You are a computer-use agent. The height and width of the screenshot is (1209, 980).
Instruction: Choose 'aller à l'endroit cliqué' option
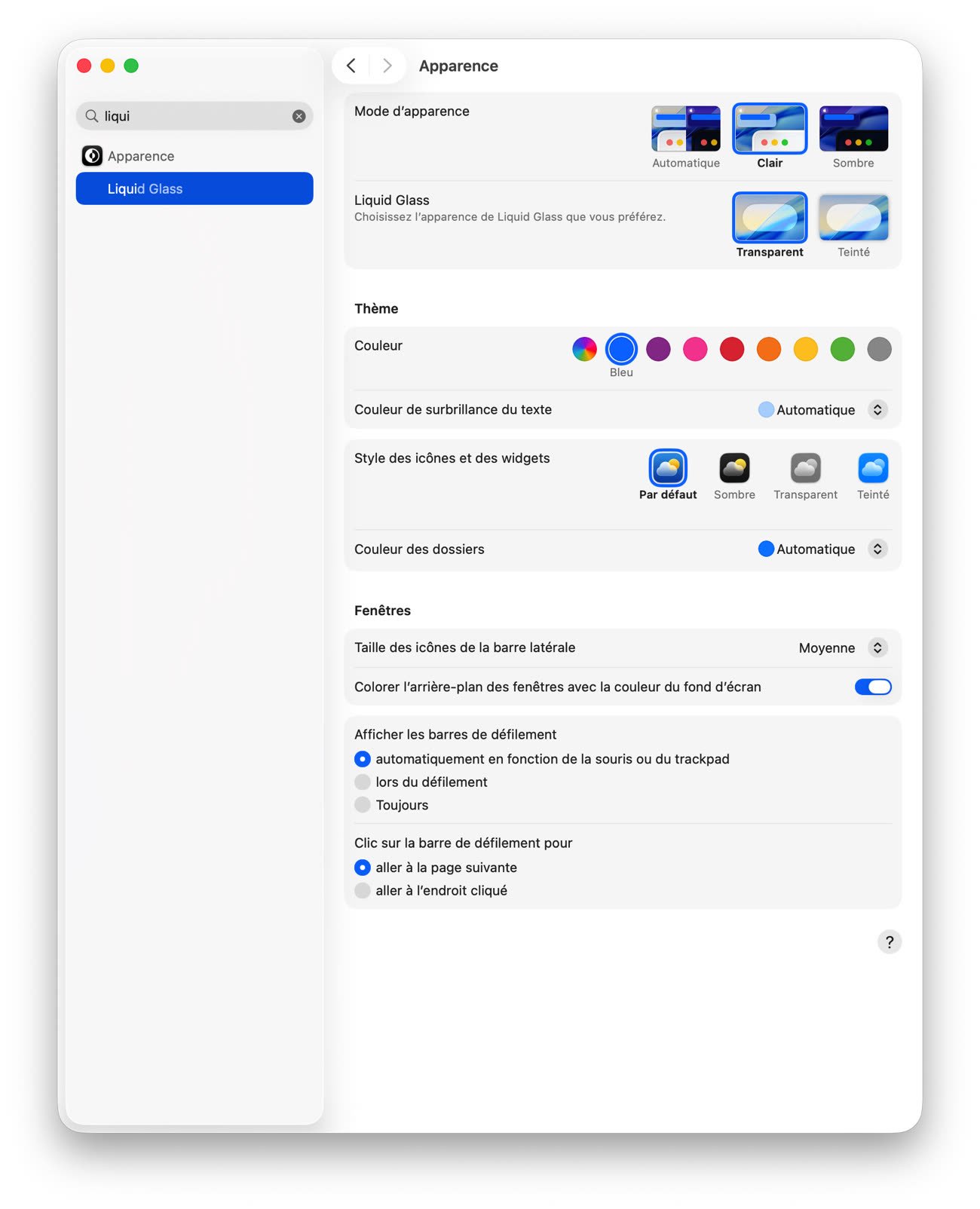click(363, 890)
